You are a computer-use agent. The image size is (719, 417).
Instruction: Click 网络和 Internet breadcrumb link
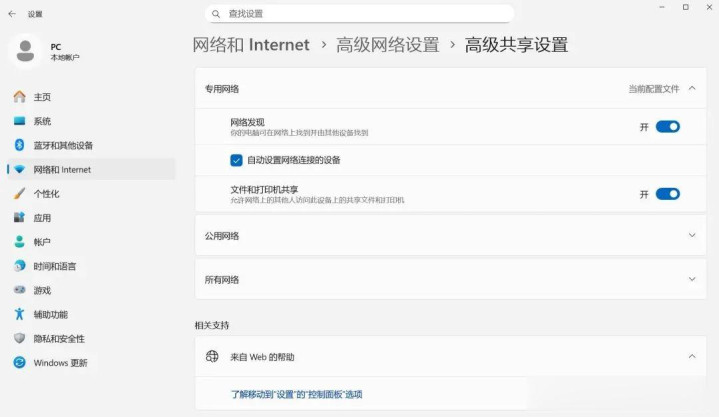(x=251, y=45)
